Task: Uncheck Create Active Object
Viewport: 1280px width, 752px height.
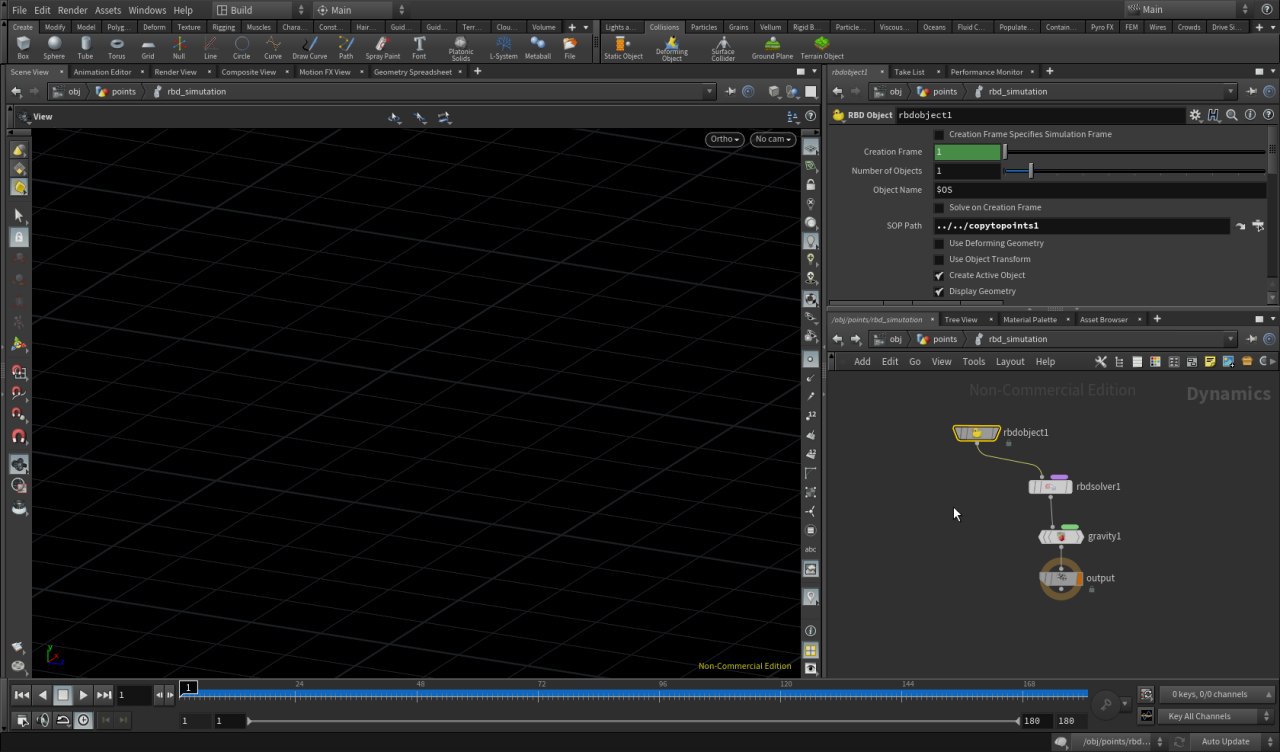Action: click(x=939, y=275)
